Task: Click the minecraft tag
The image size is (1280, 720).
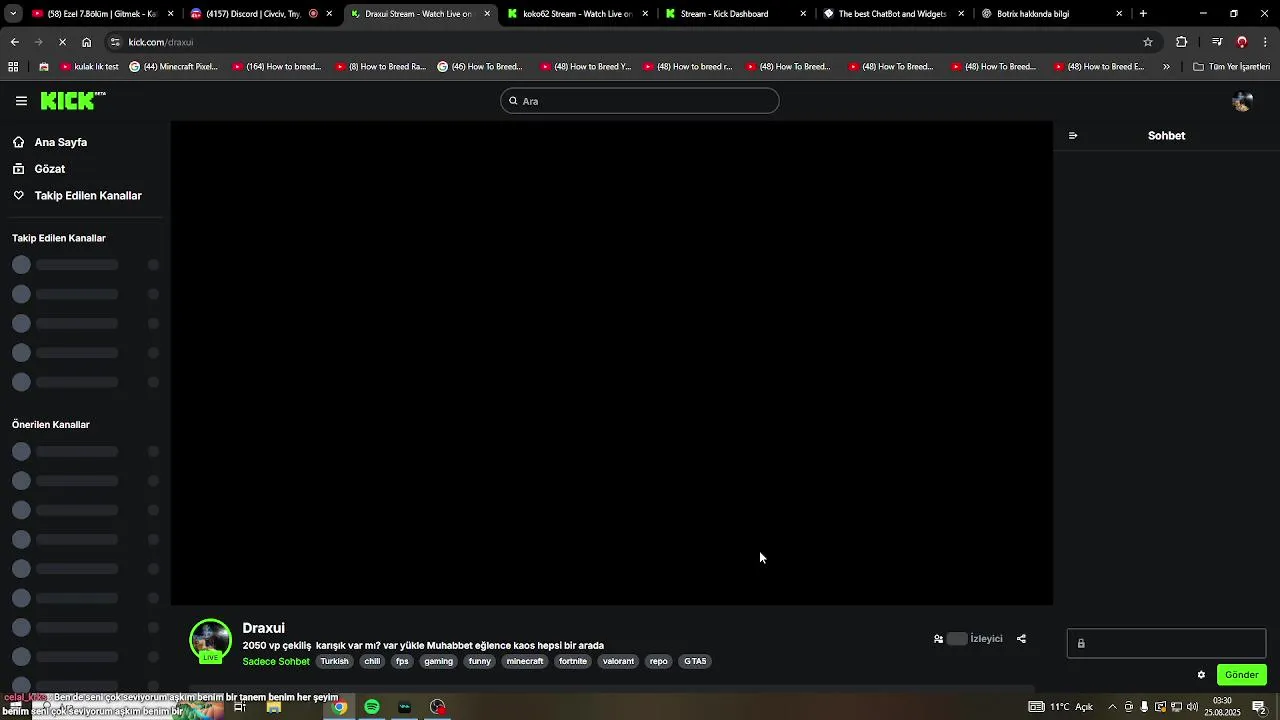Action: point(525,662)
